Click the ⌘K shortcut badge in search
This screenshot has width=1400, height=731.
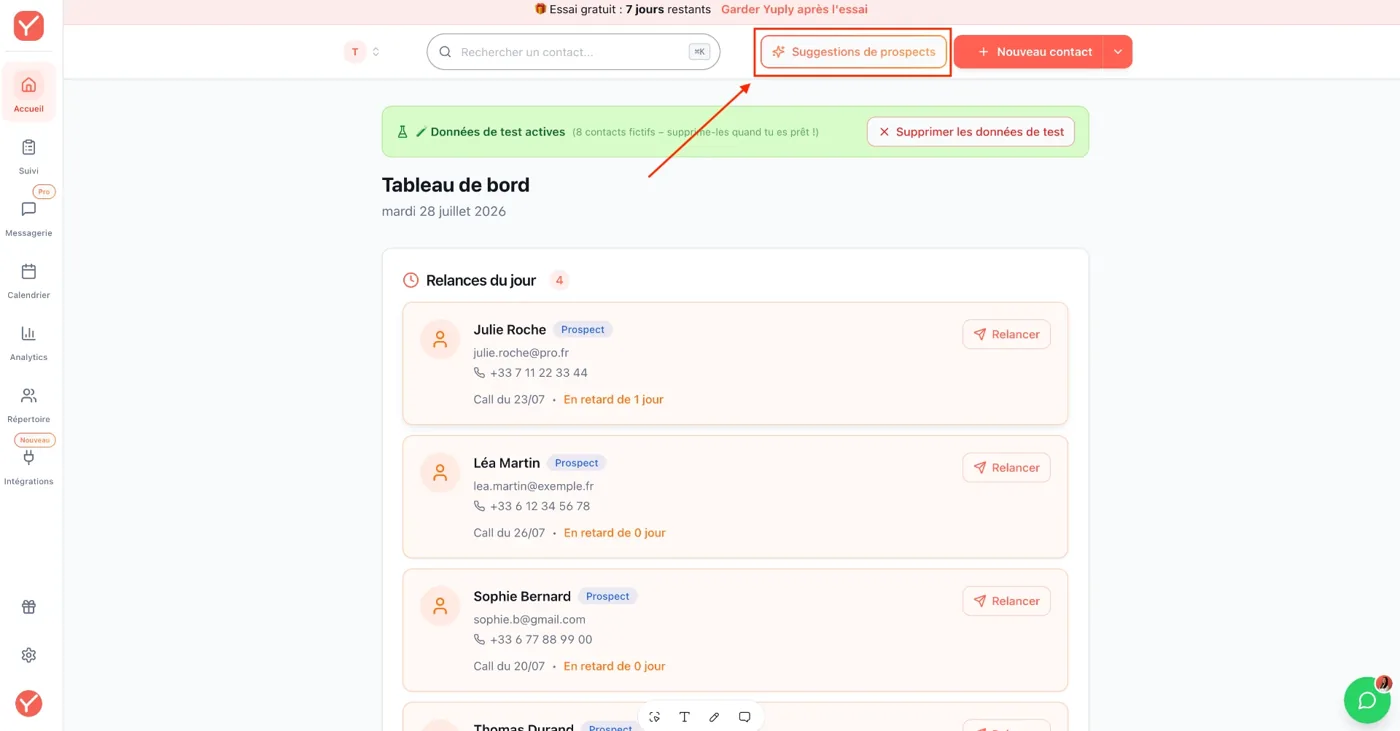(699, 52)
